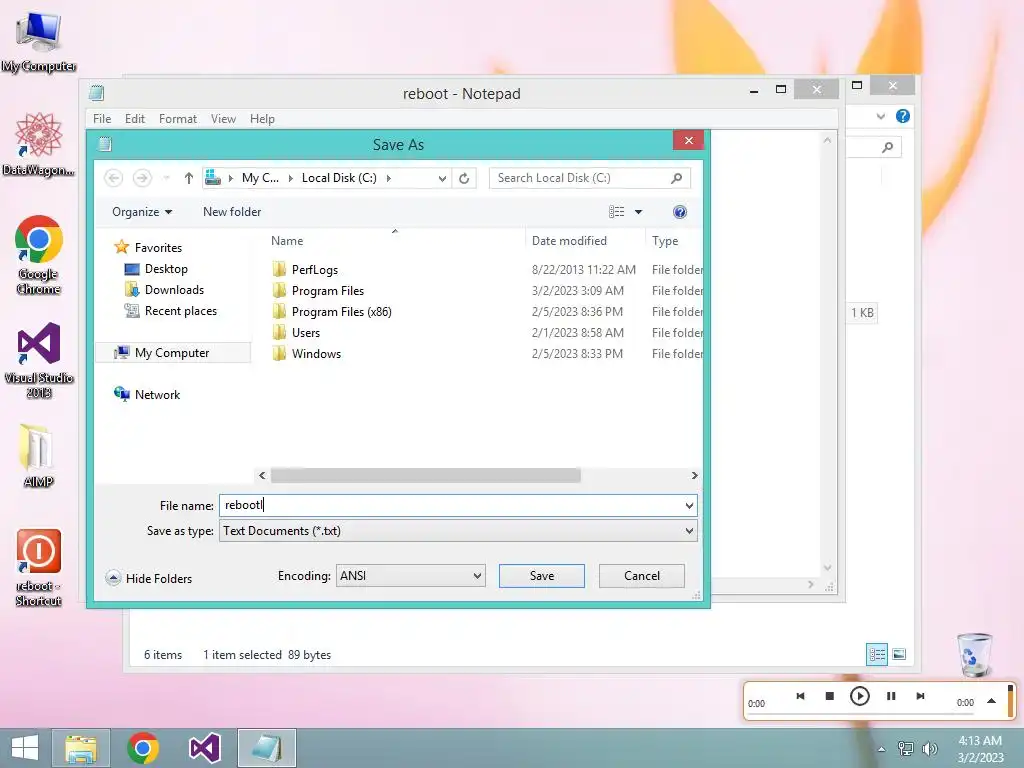The image size is (1024, 768).
Task: Change the view layout icon in Save As
Action: 616,212
